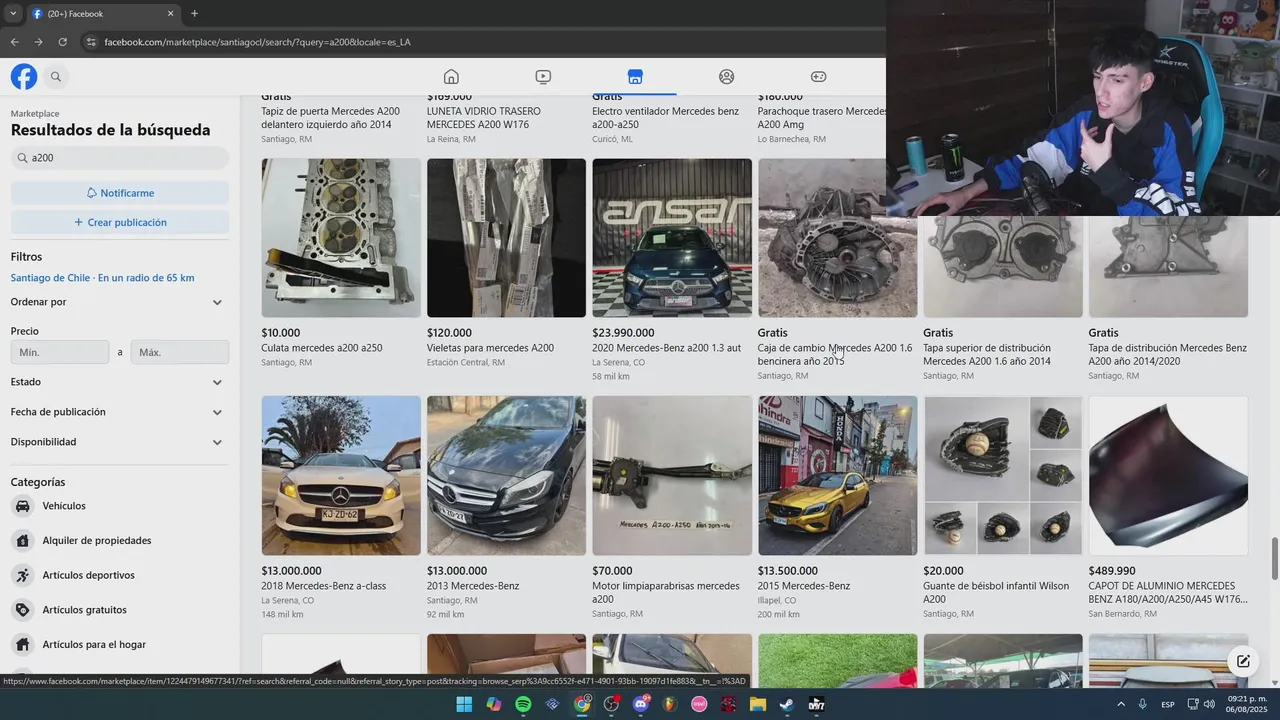This screenshot has height=720, width=1280.
Task: Show hidden tray icons chevron
Action: 1121,705
